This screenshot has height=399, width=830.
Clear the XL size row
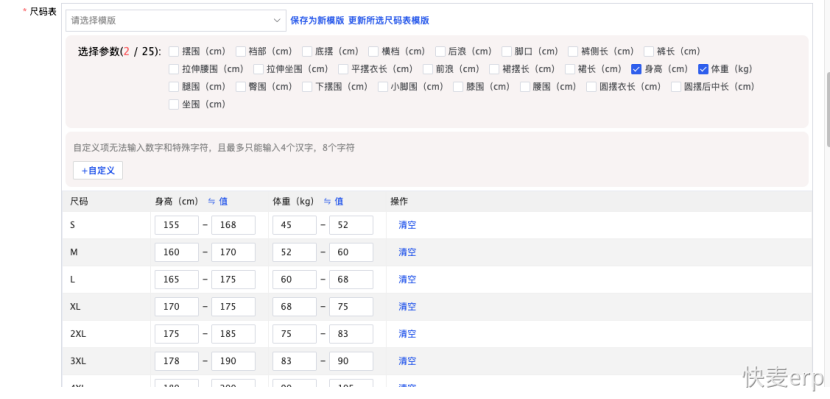coord(407,307)
